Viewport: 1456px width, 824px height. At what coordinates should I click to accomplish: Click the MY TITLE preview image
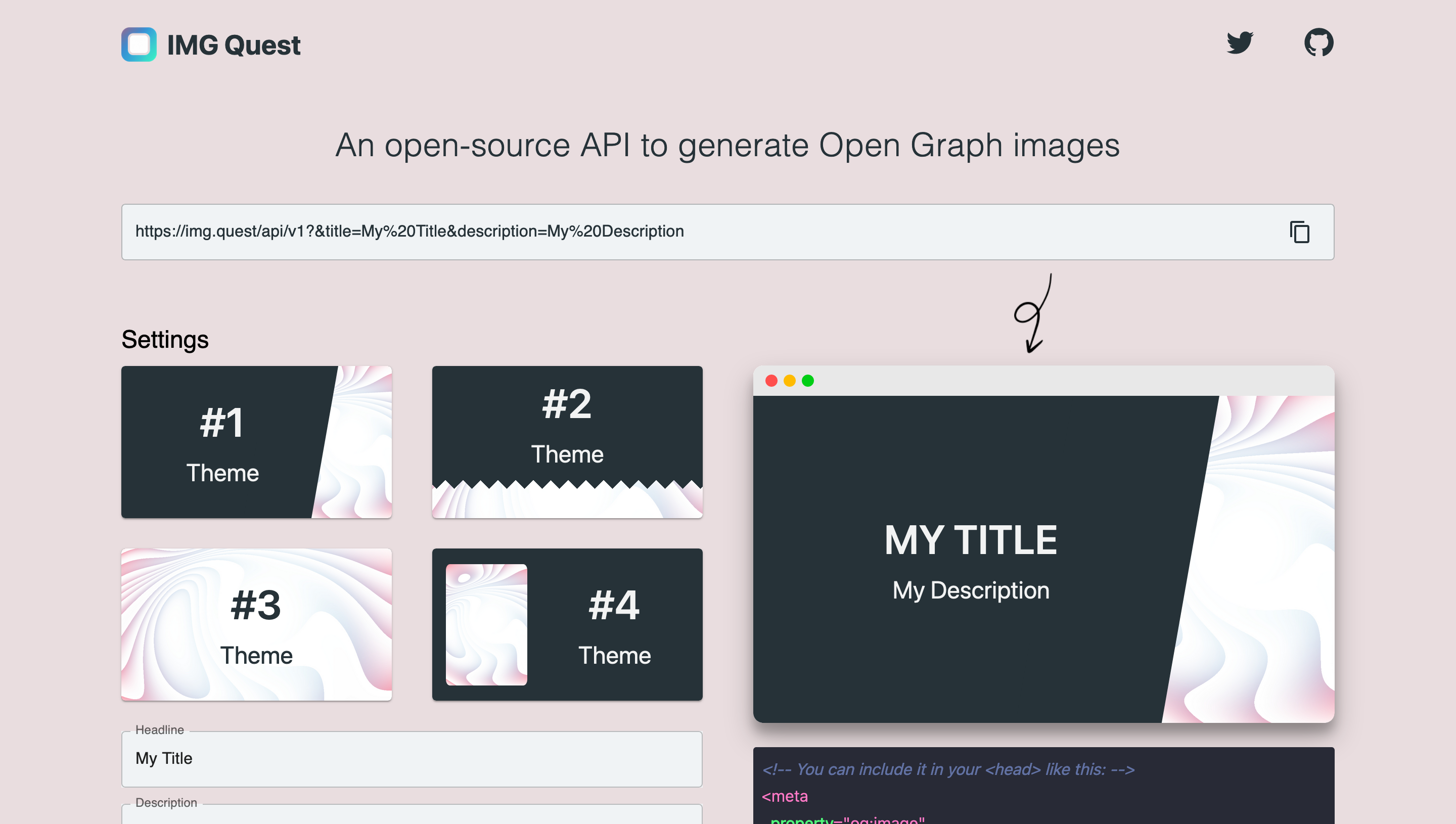pos(1043,559)
